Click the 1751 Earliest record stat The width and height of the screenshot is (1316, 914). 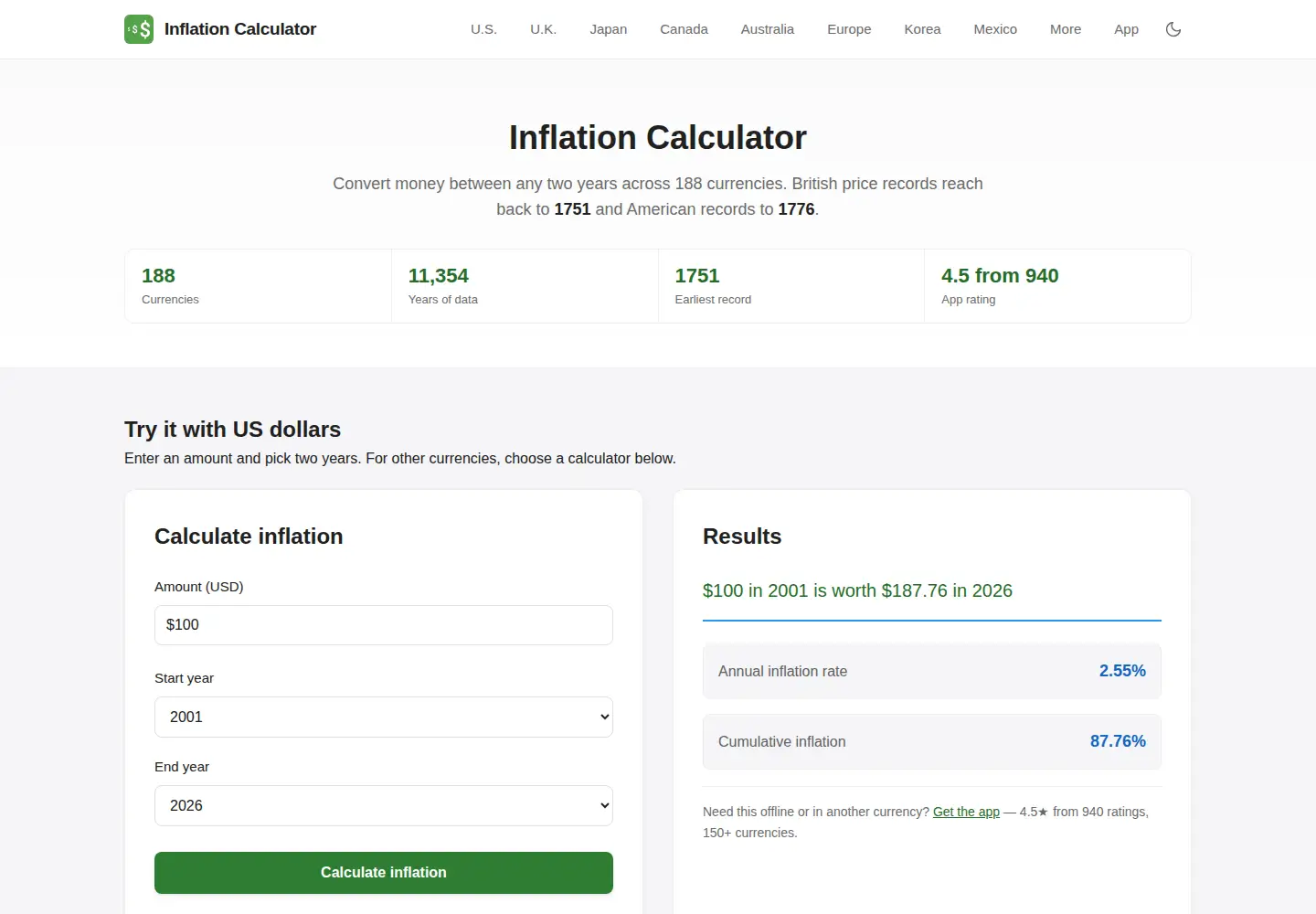coord(791,286)
